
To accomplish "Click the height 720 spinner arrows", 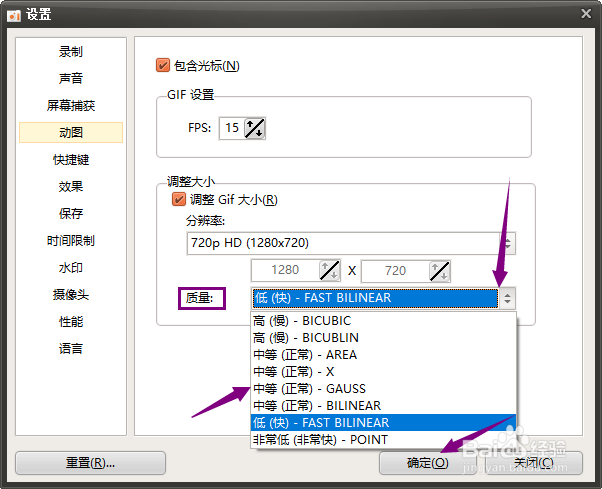I will tap(440, 271).
